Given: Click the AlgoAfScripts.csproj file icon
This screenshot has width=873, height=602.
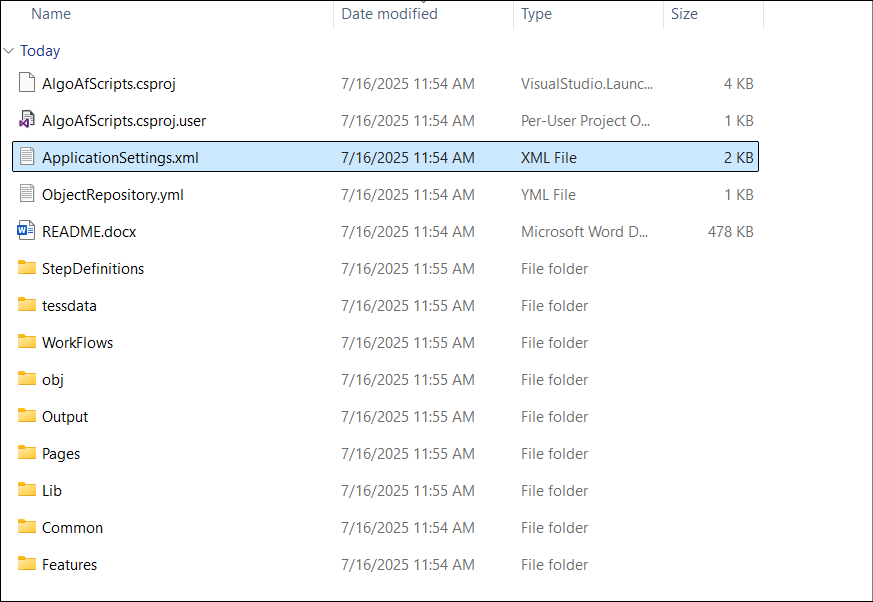Looking at the screenshot, I should coord(27,82).
